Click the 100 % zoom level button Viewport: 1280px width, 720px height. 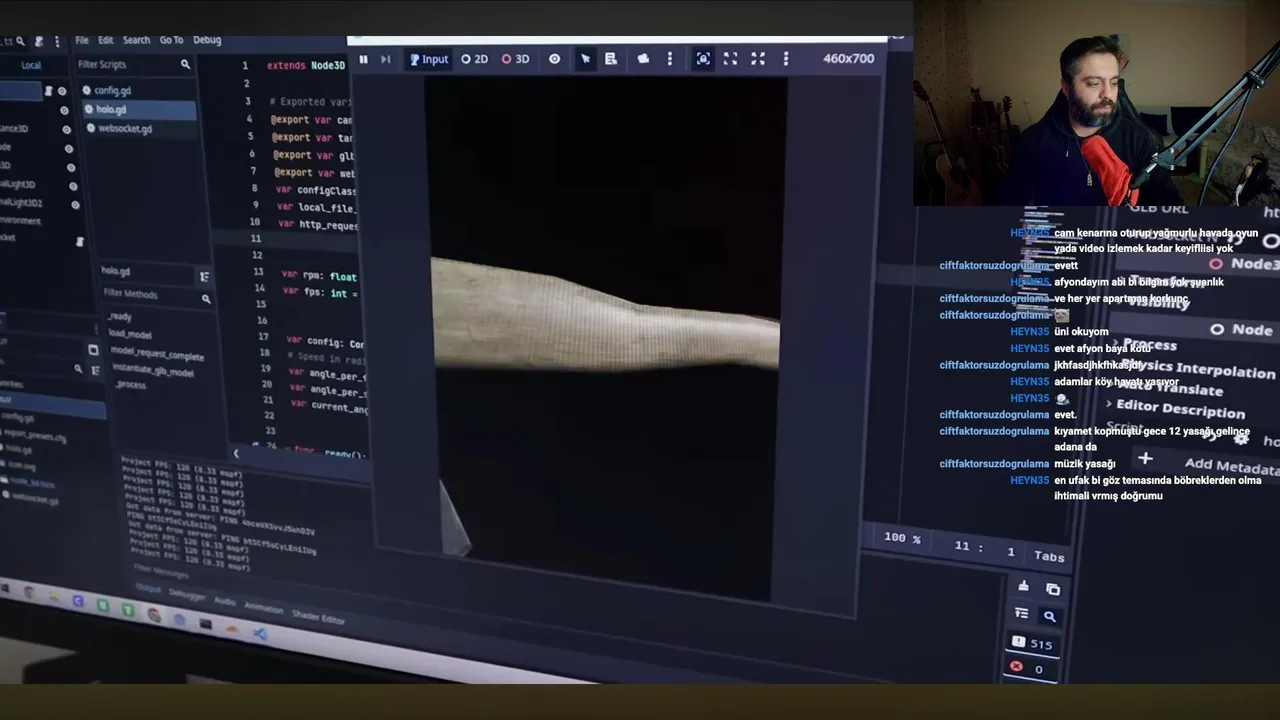pos(902,538)
